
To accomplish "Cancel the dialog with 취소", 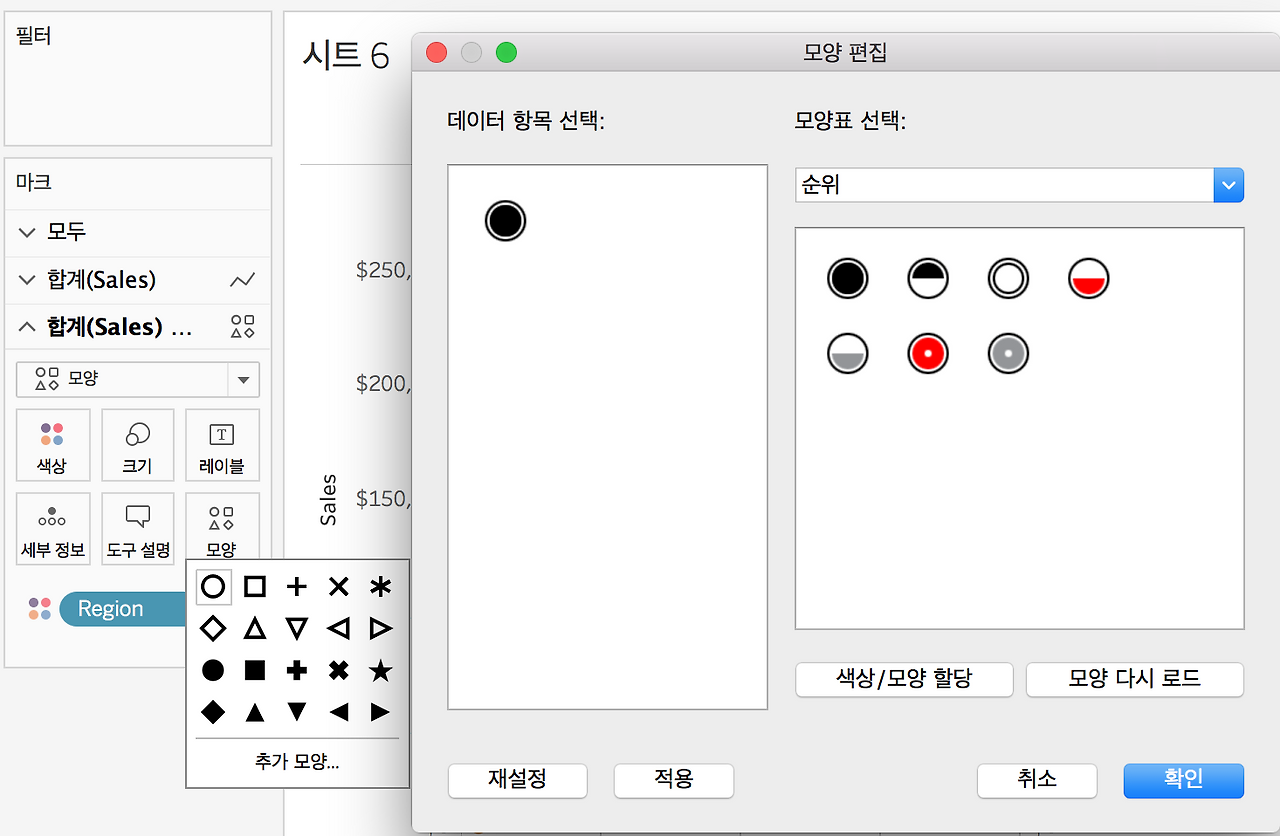I will 1037,780.
